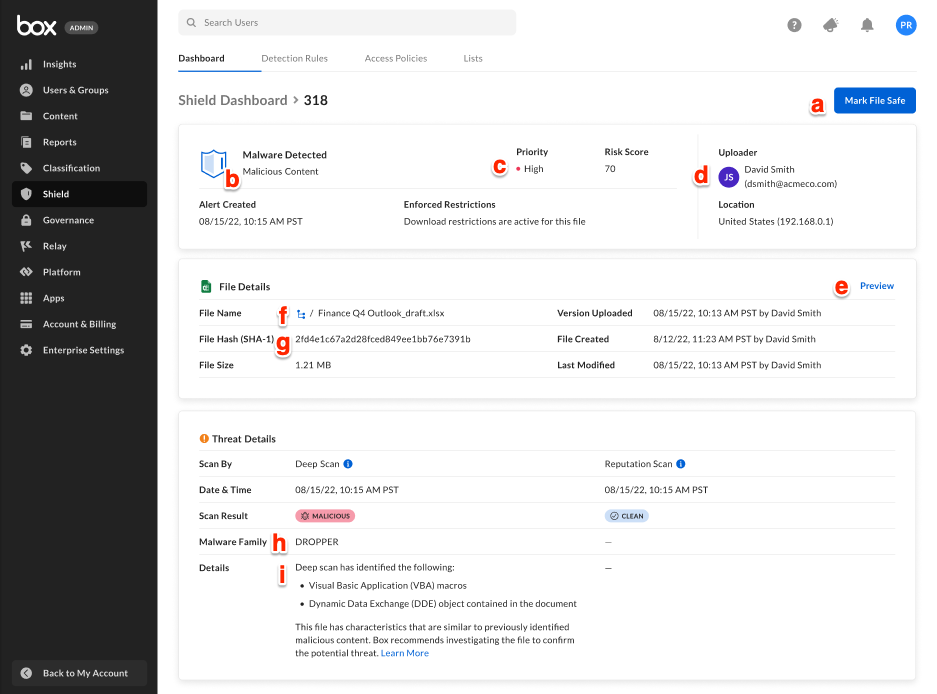Click the Mark File Safe button
The image size is (937, 694).
click(x=875, y=100)
